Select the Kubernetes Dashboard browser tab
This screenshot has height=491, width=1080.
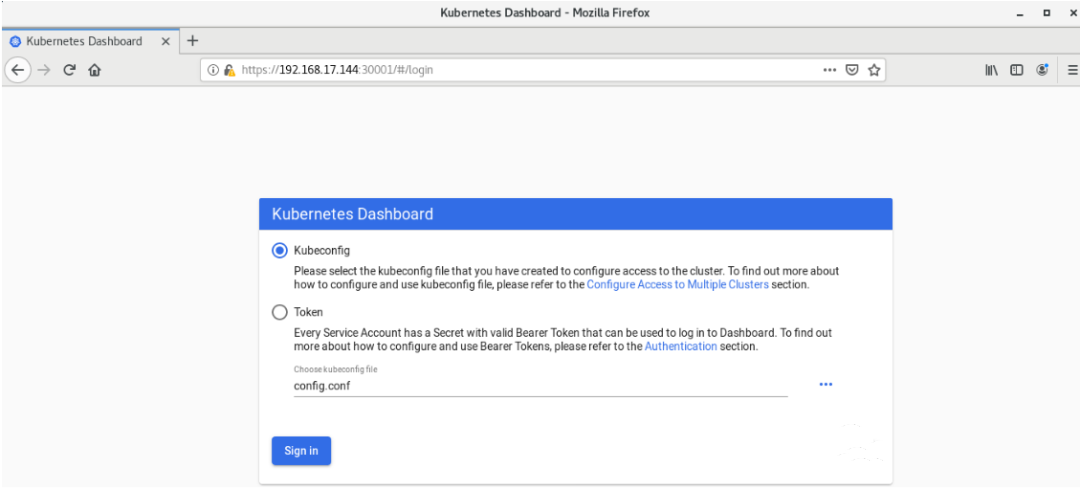90,41
